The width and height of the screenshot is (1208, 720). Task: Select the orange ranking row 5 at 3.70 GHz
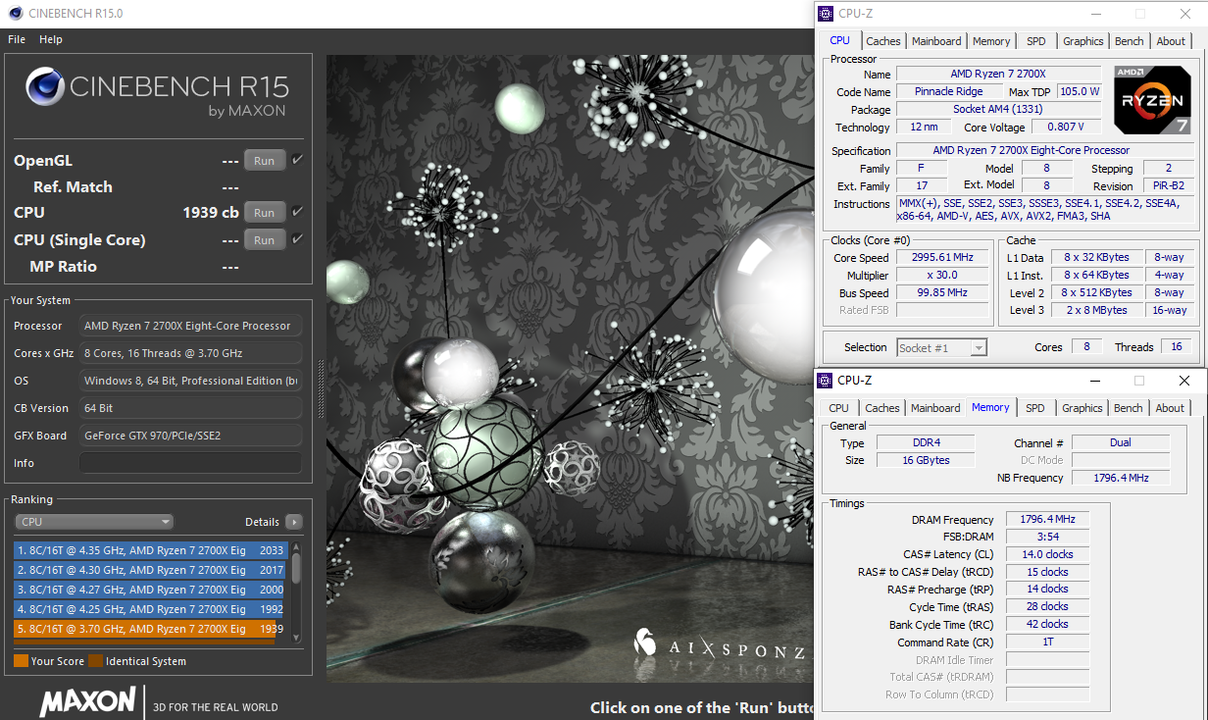[x=150, y=629]
